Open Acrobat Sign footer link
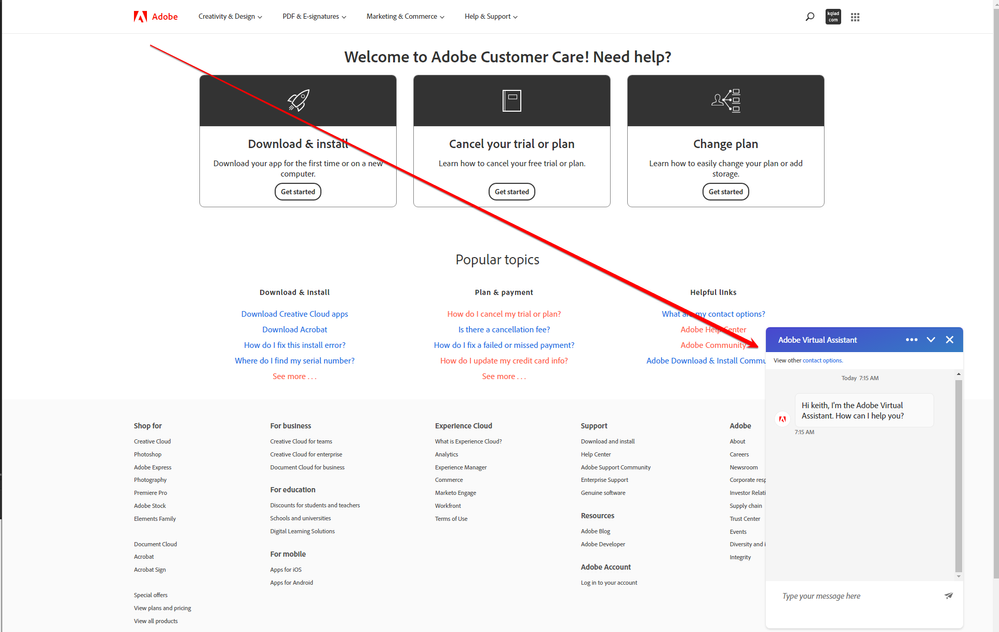The image size is (999, 632). click(150, 570)
